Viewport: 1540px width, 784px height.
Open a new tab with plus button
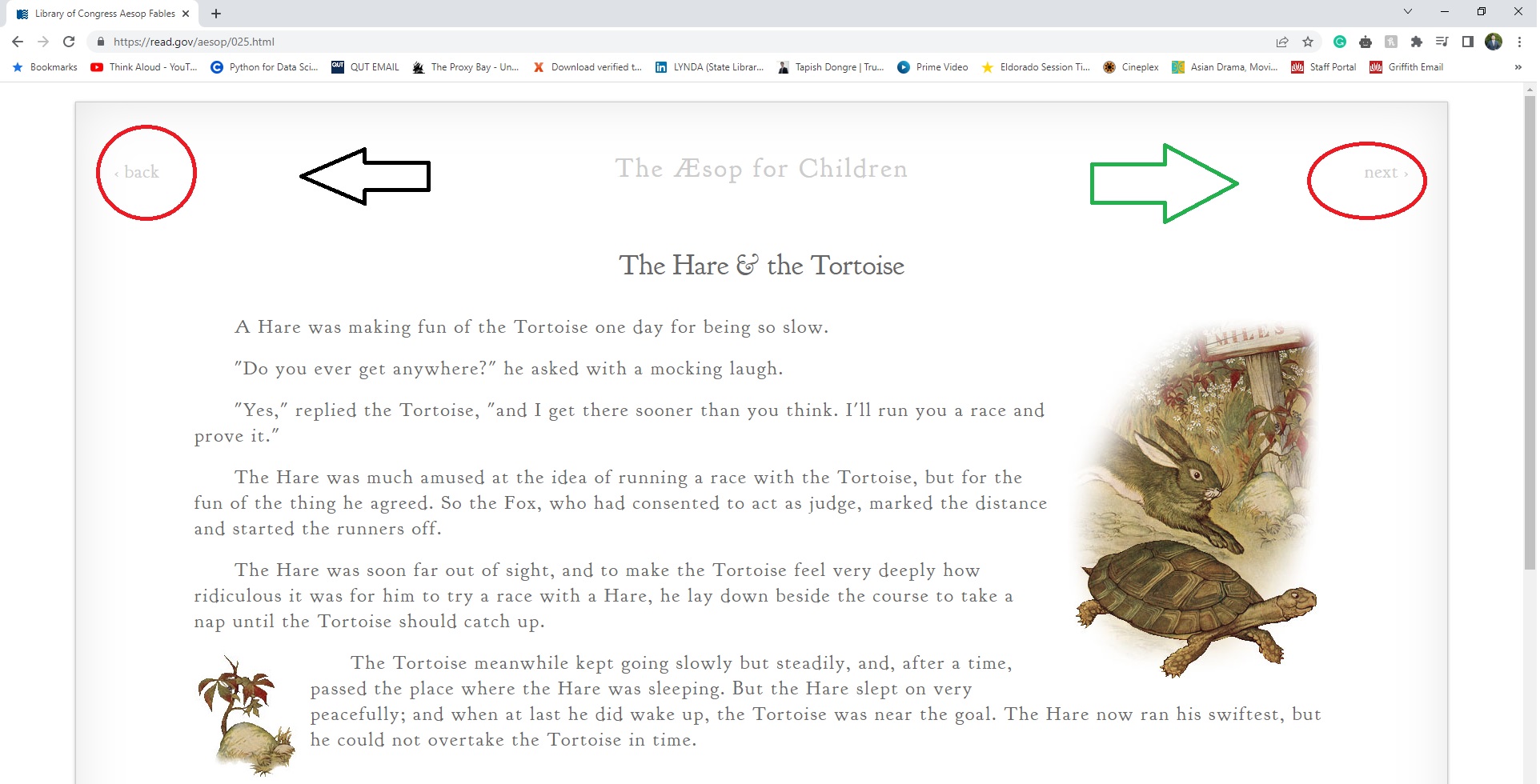click(x=216, y=14)
